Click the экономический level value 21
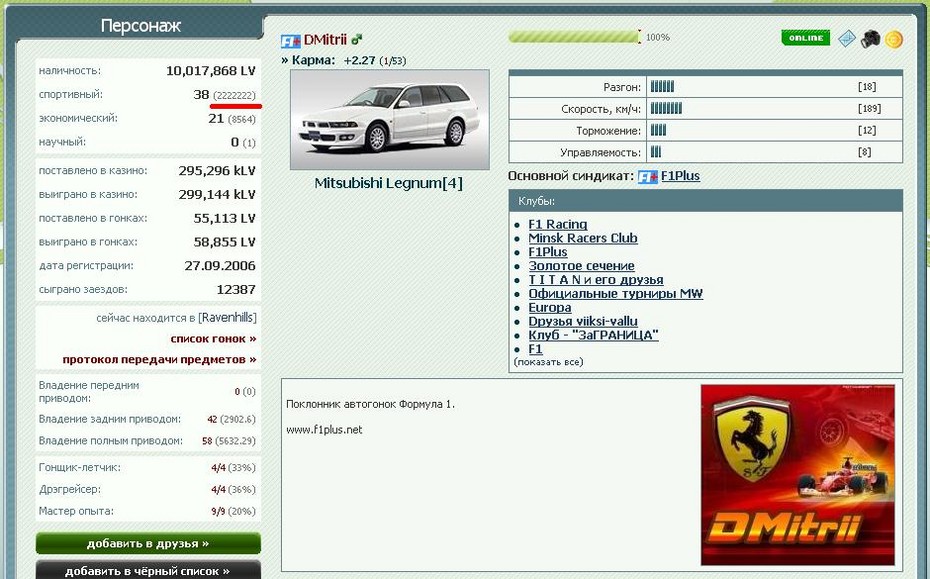This screenshot has height=579, width=930. (x=216, y=118)
